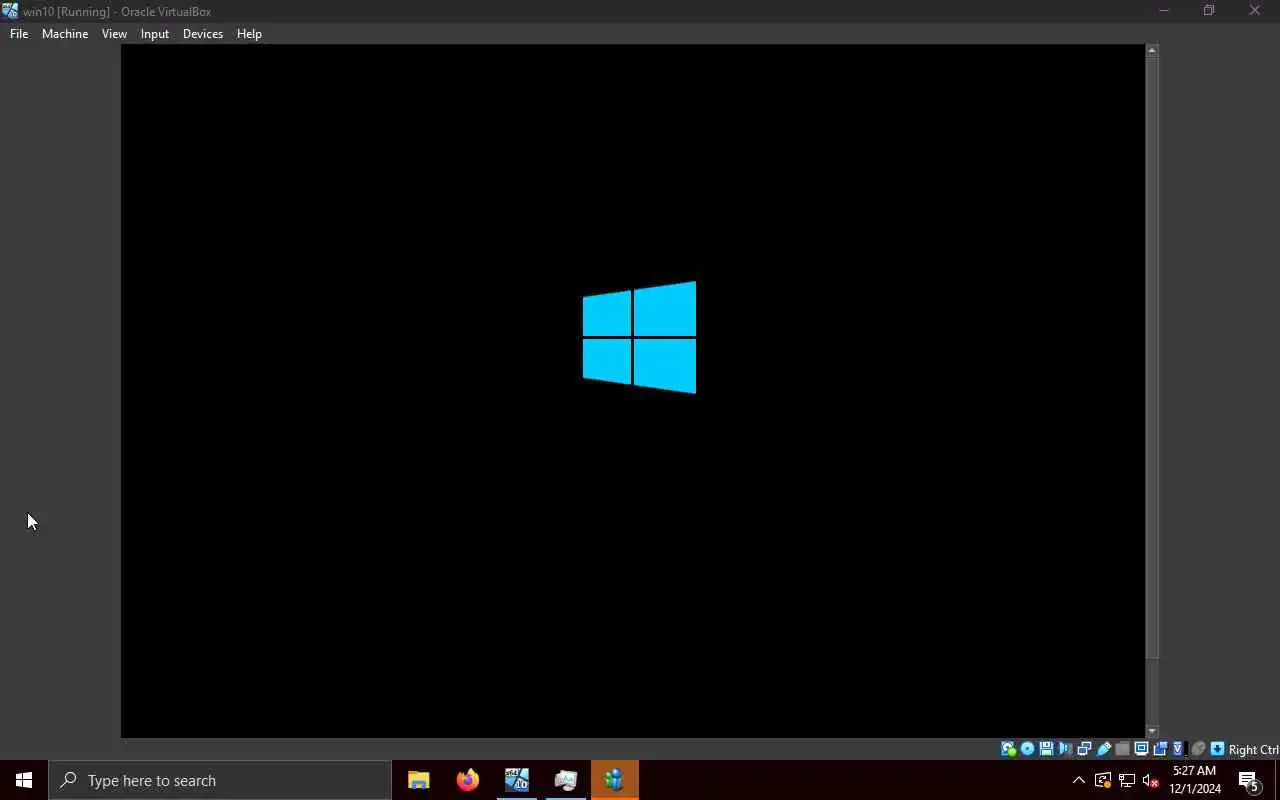This screenshot has height=800, width=1280.
Task: Click the USB devices indicator
Action: coord(1104,749)
